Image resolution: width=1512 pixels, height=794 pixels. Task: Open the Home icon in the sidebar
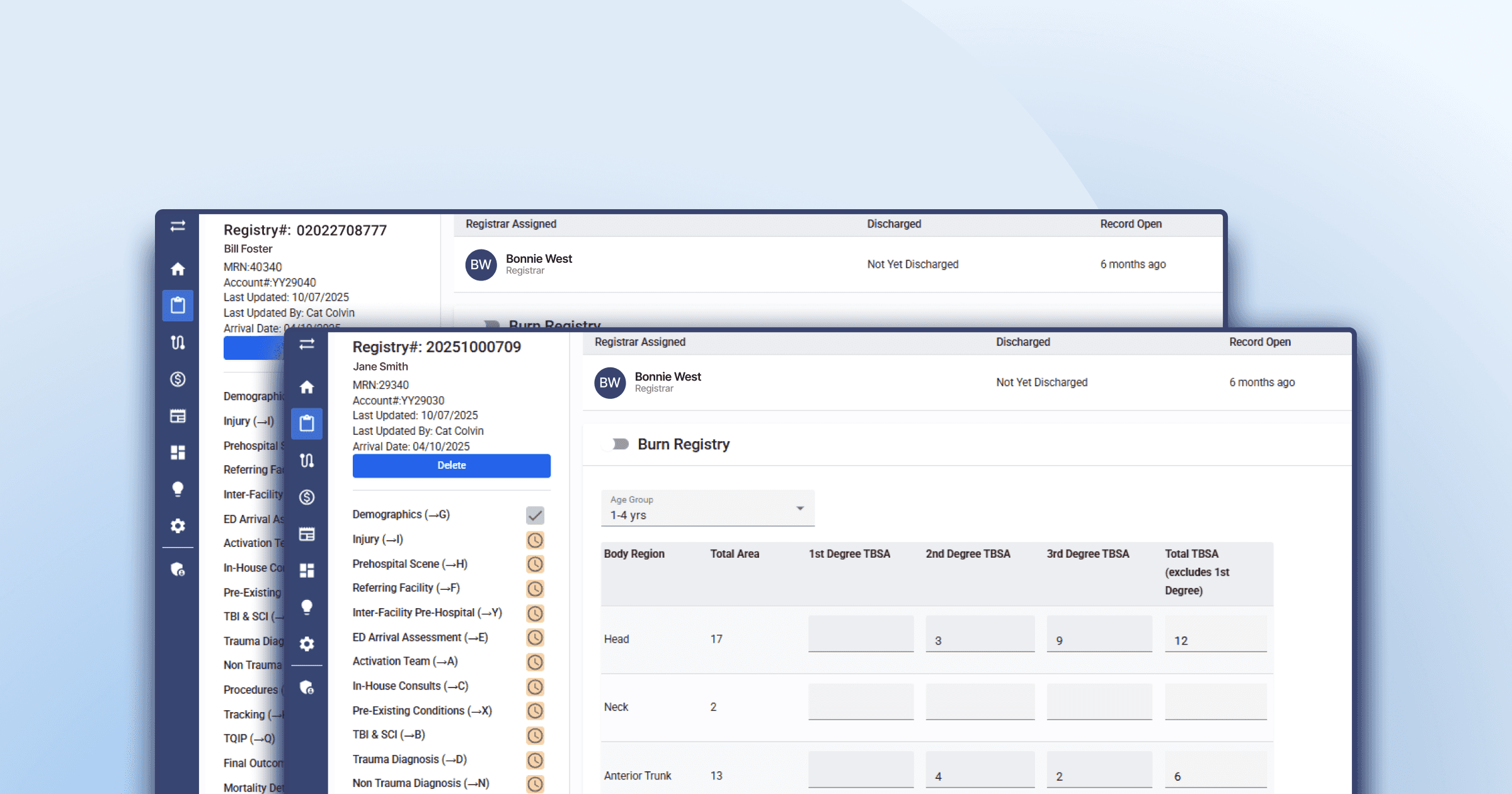pos(307,388)
